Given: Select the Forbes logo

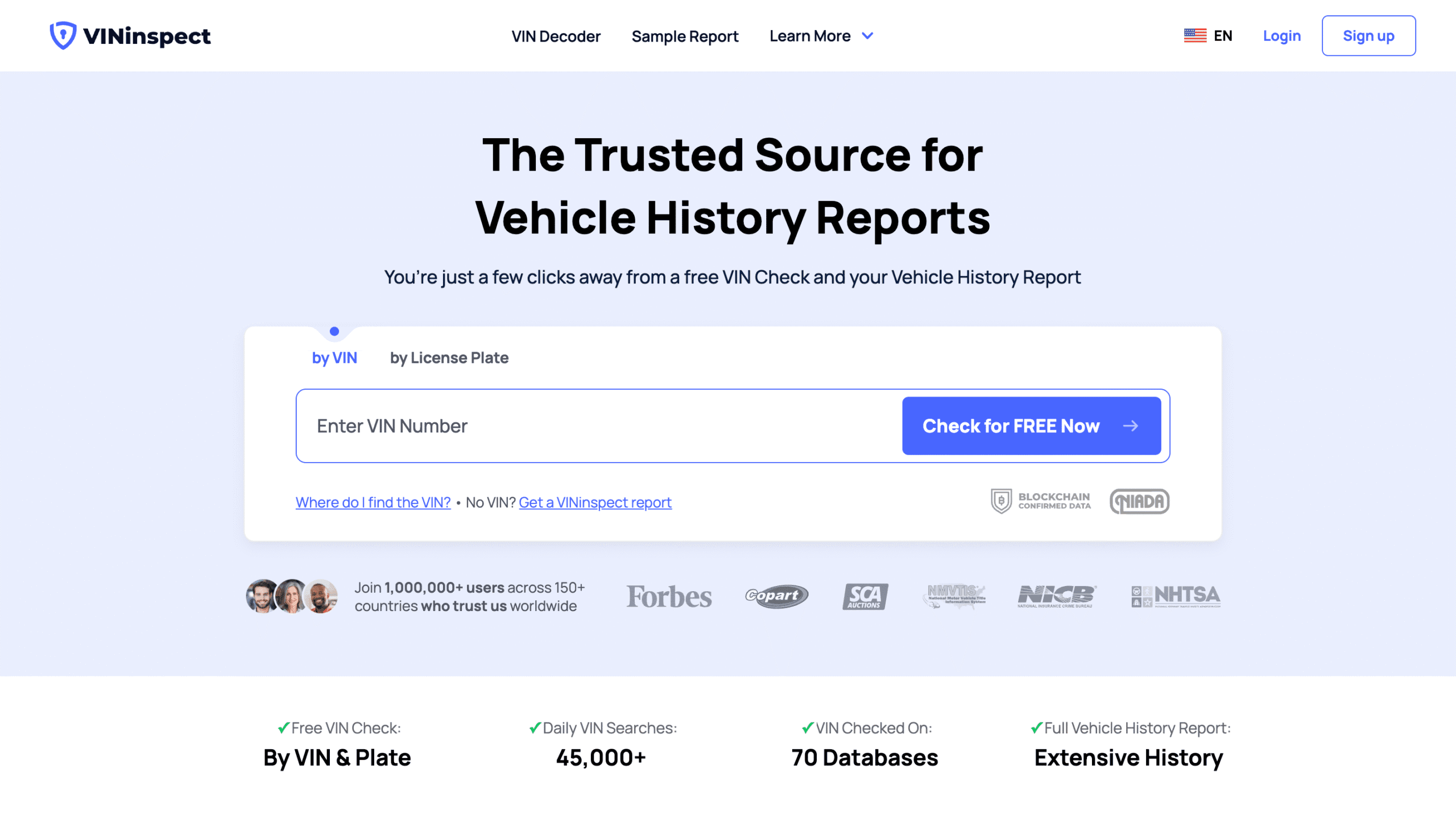Looking at the screenshot, I should 669,597.
